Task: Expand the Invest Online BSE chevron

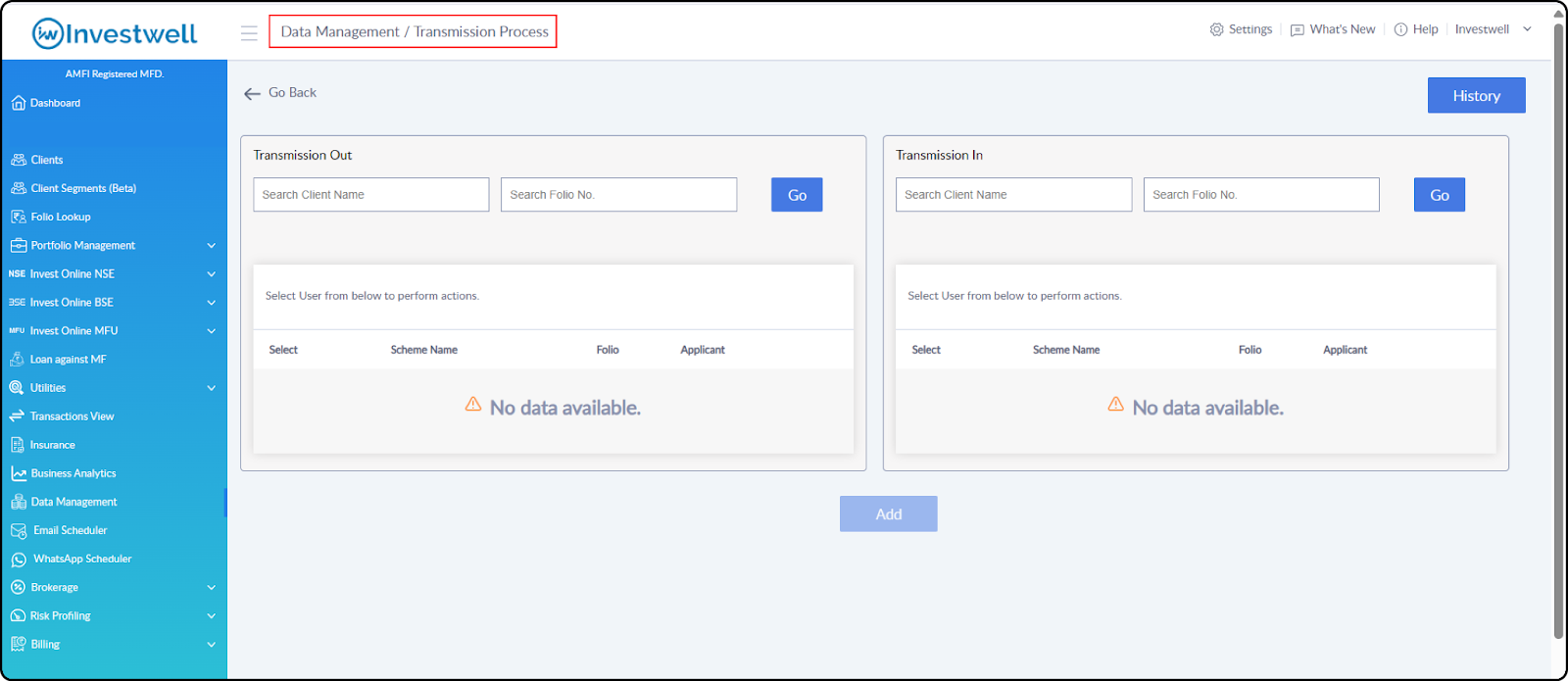Action: tap(211, 303)
